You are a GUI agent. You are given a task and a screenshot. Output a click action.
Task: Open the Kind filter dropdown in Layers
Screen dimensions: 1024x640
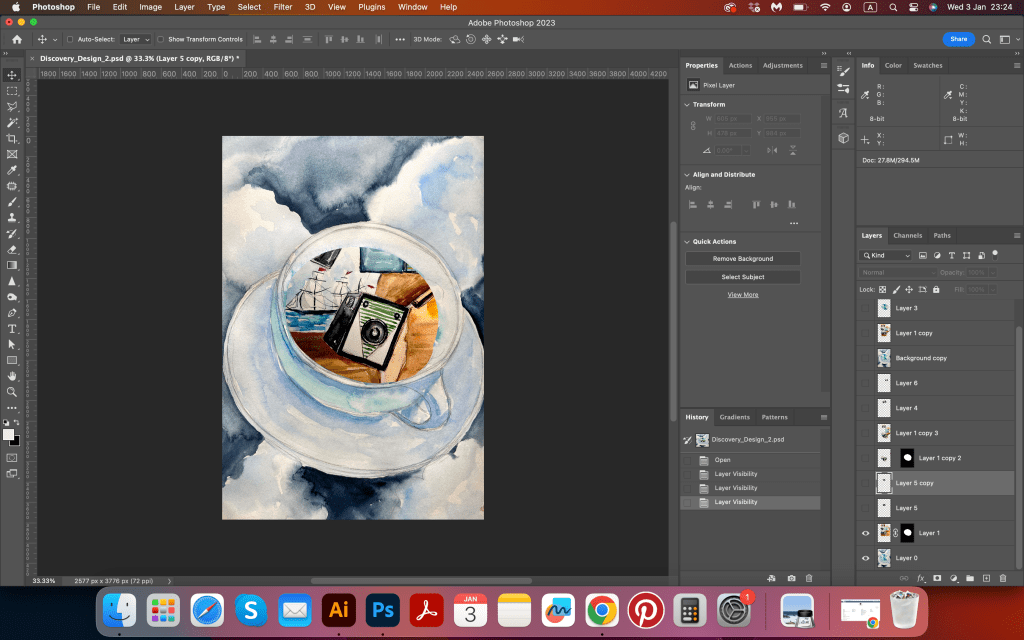click(886, 256)
